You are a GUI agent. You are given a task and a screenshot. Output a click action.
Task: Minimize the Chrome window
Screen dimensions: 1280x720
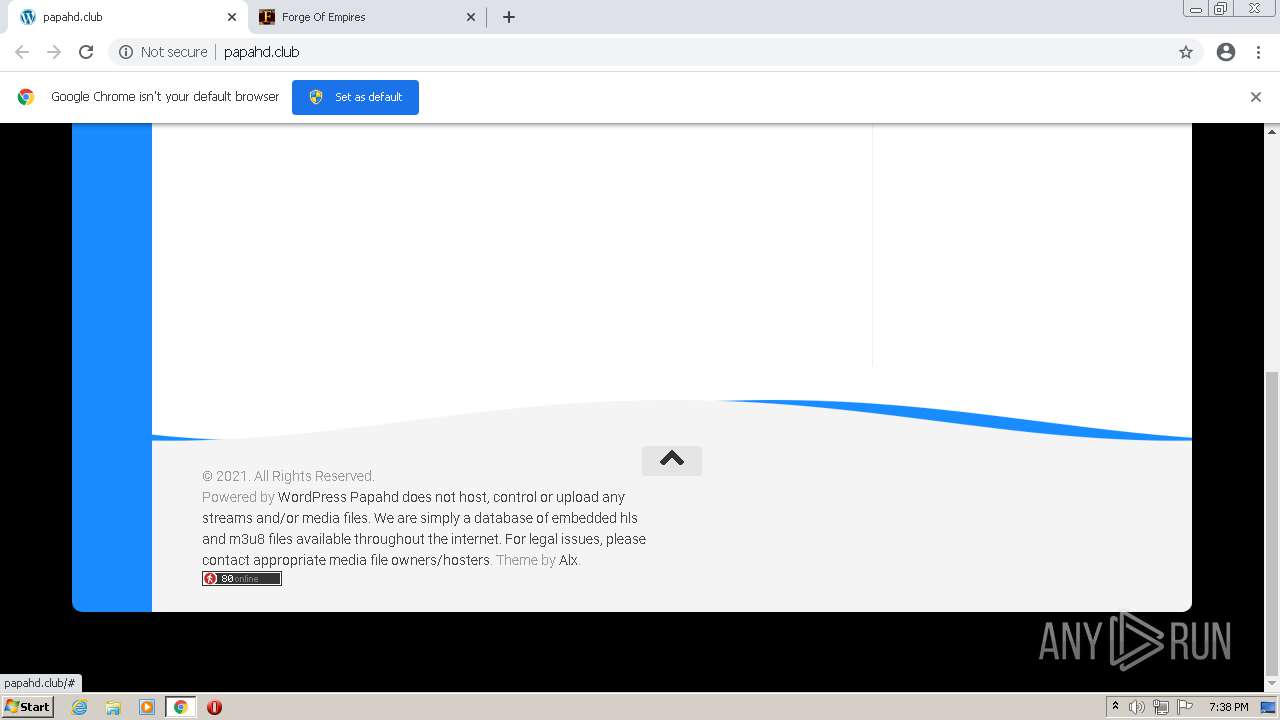coord(1196,9)
